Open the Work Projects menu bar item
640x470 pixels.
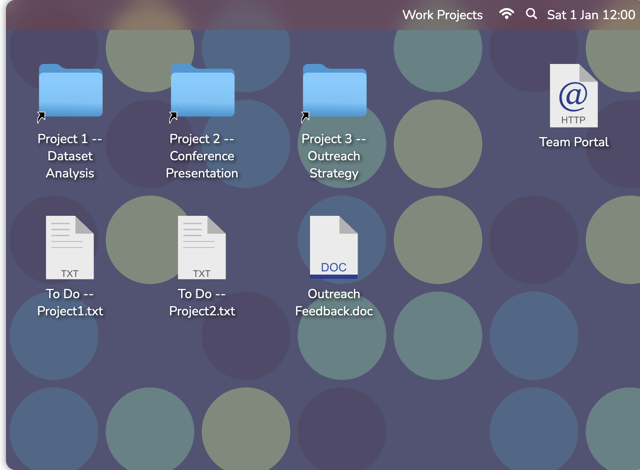click(442, 15)
